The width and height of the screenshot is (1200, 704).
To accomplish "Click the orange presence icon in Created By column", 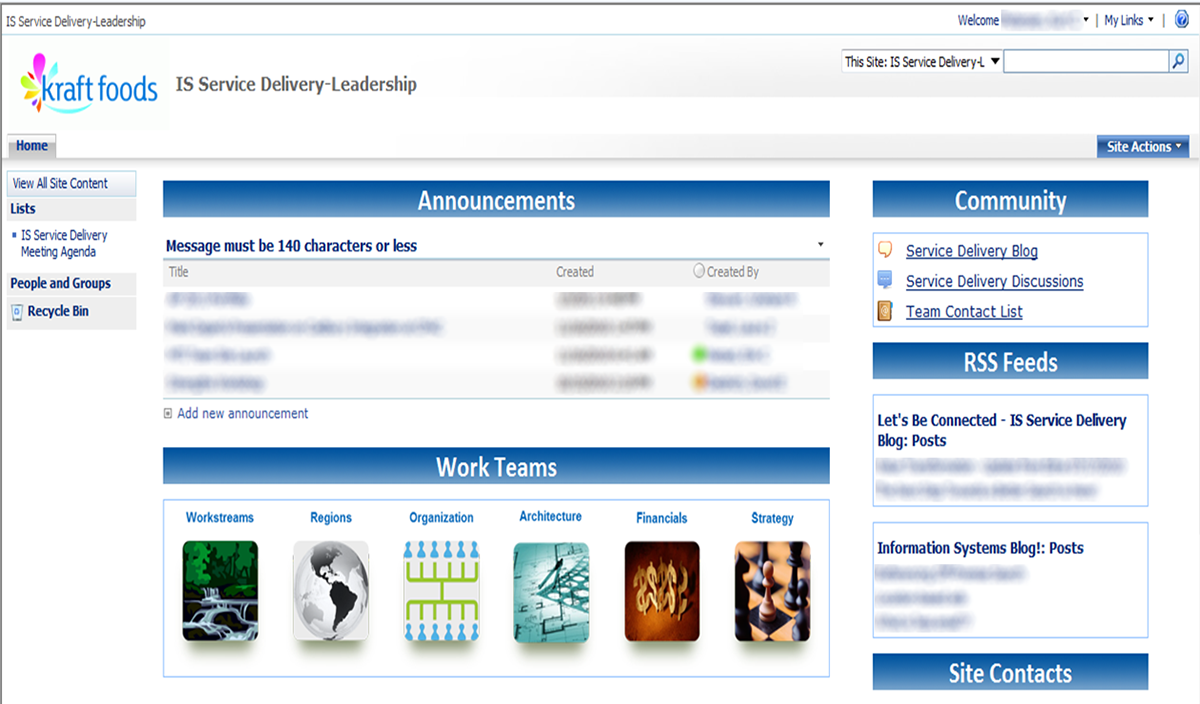I will (699, 382).
